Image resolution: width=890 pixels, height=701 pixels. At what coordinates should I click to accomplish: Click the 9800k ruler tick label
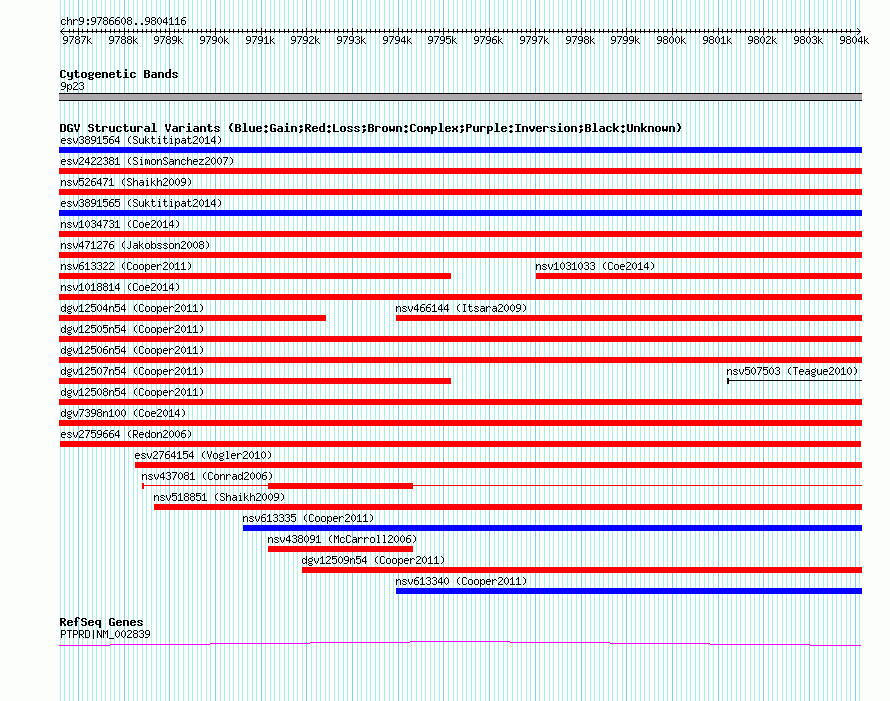click(671, 40)
